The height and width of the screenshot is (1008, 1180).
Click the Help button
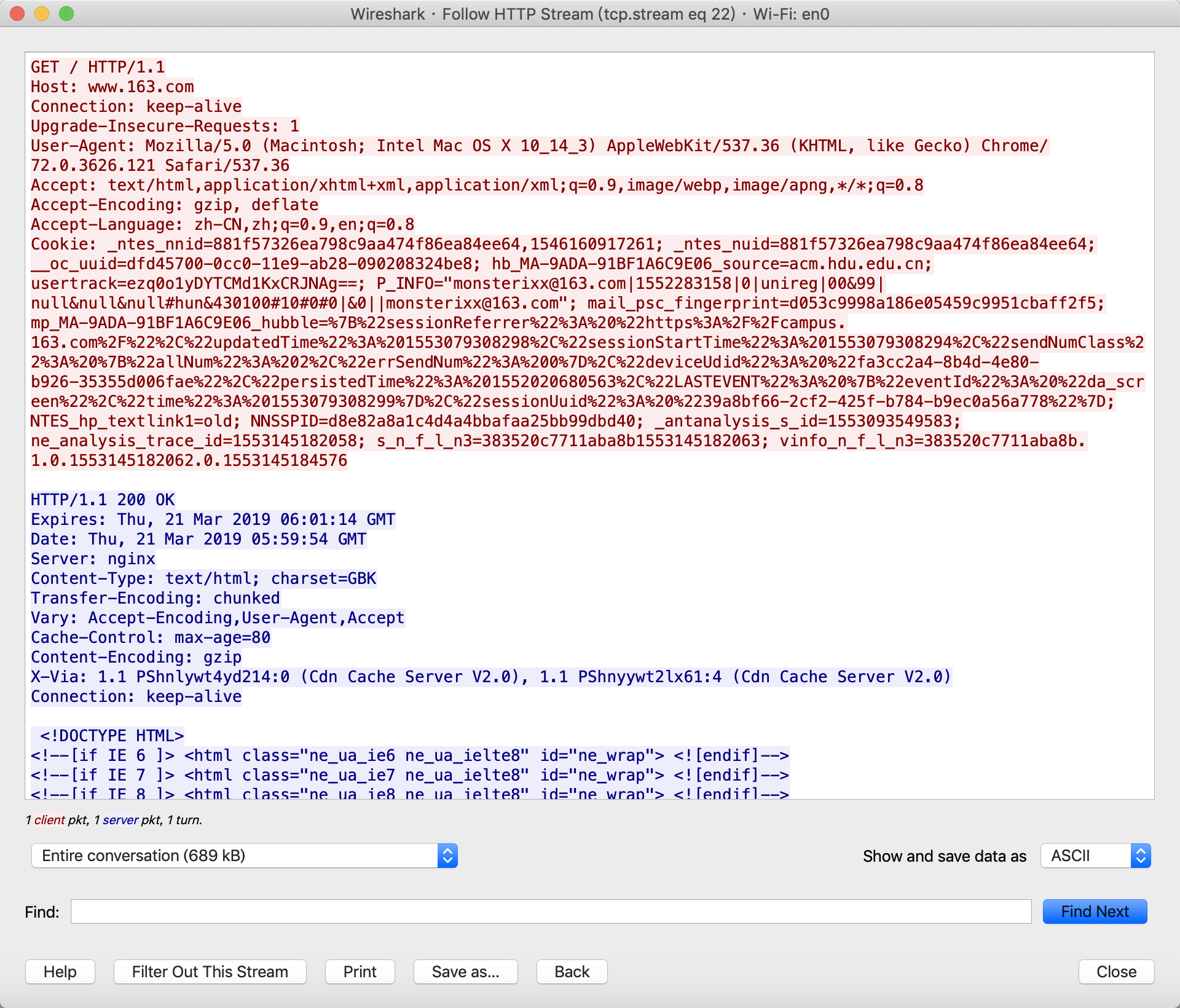(x=60, y=972)
